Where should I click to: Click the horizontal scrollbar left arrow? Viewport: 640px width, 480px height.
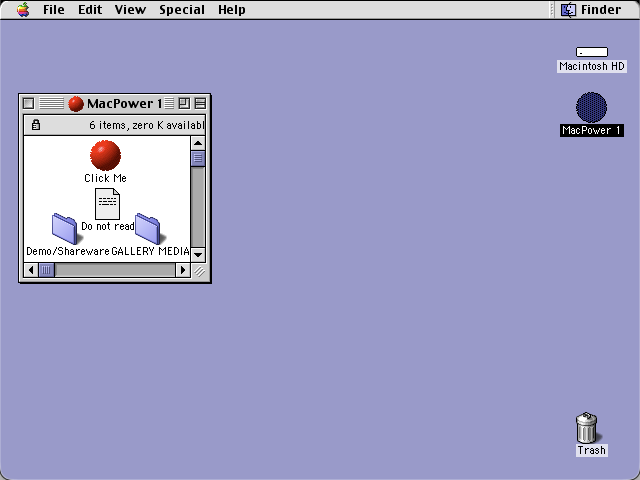point(31,270)
